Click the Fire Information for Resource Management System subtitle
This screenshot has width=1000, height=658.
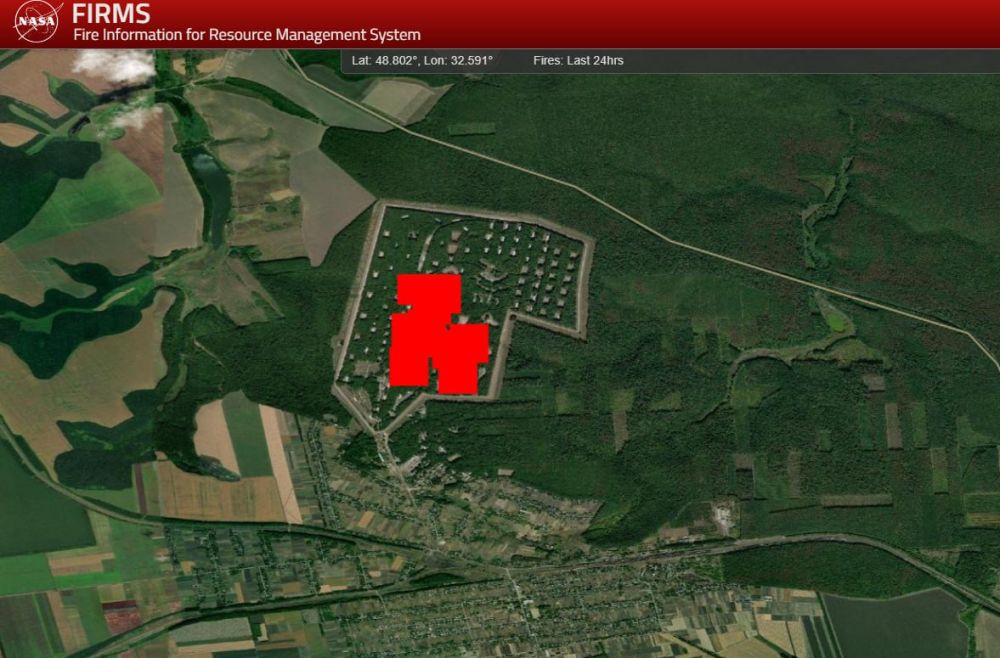point(247,35)
